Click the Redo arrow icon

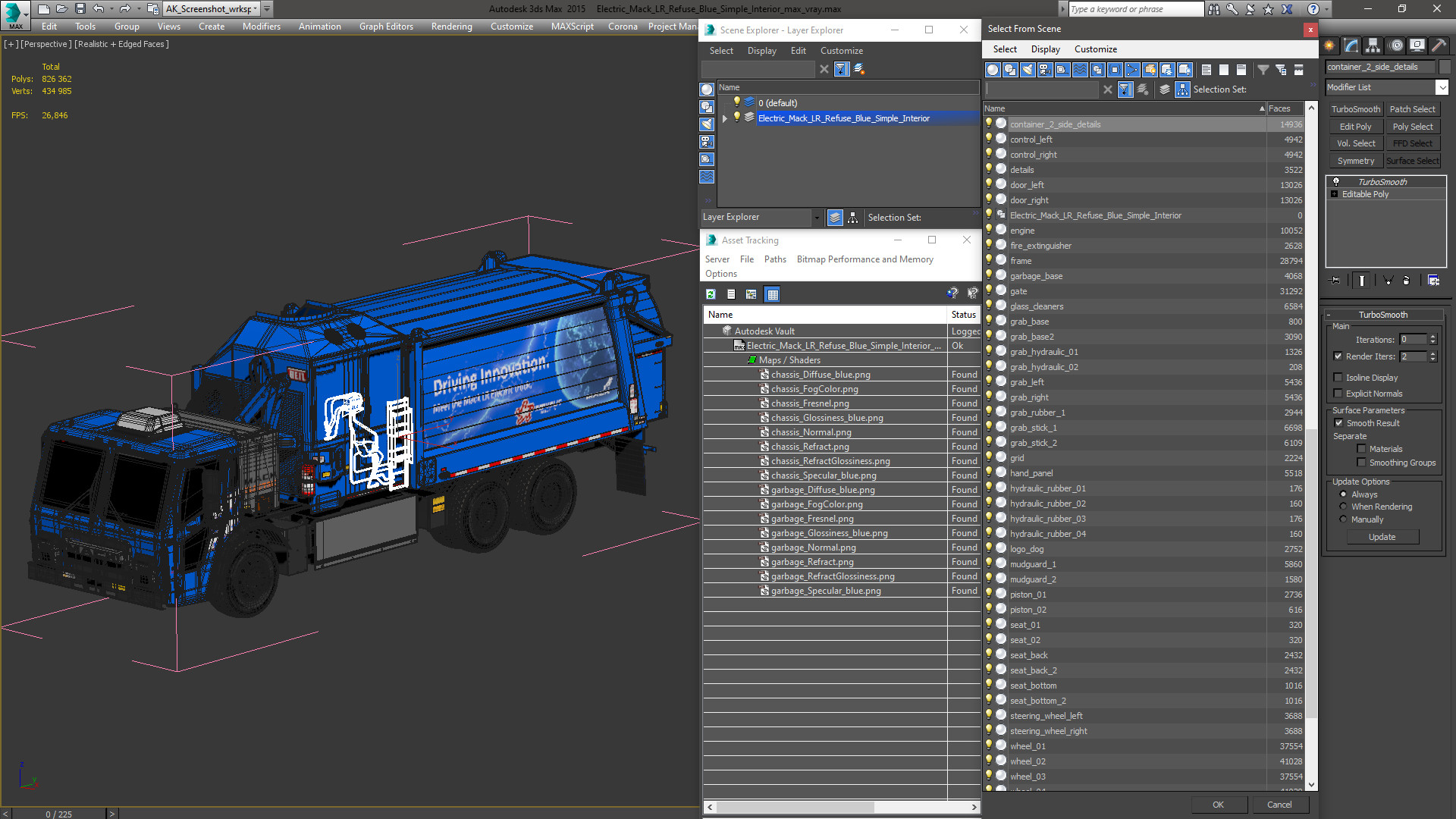click(x=125, y=9)
